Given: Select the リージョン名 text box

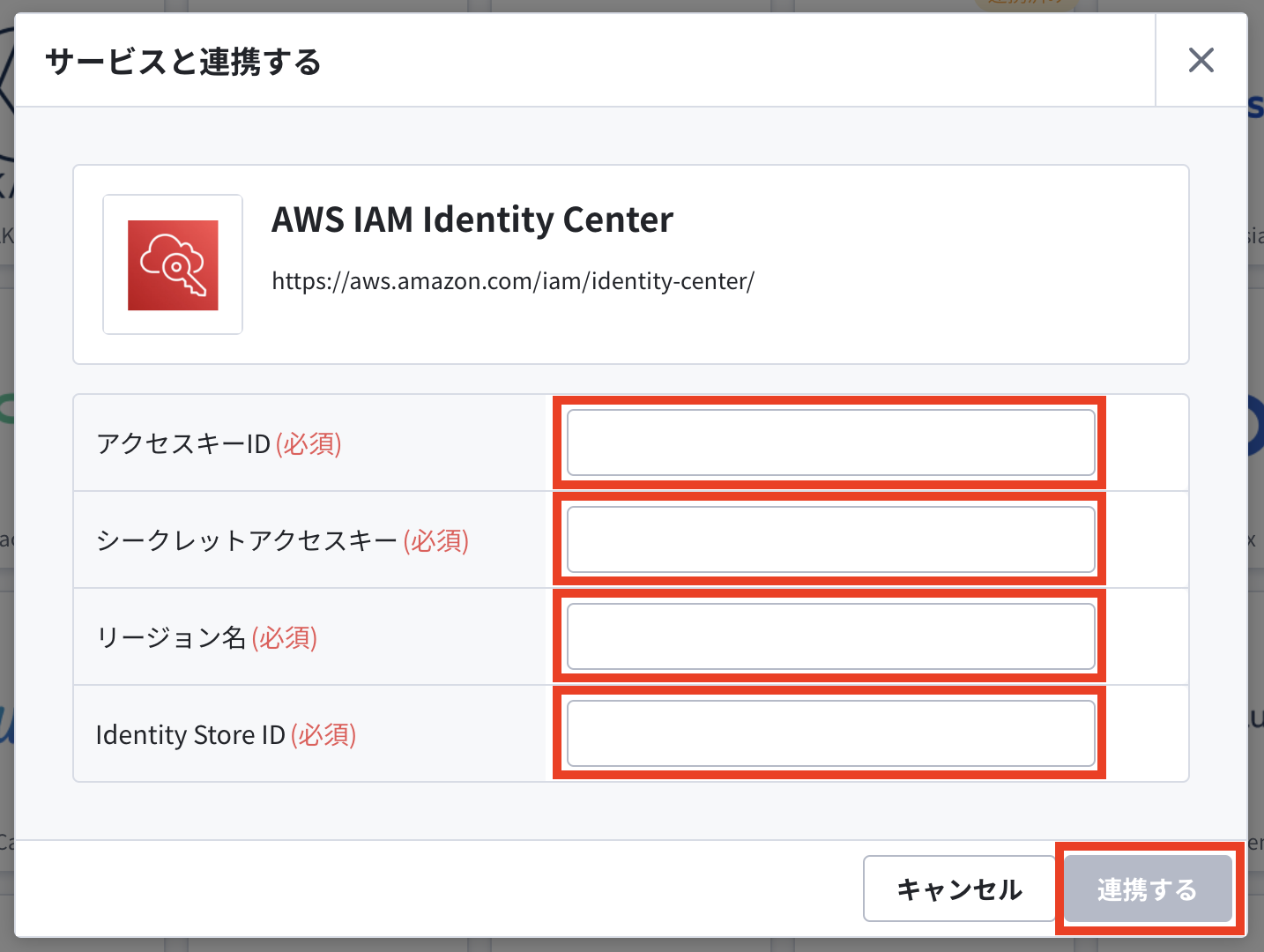Looking at the screenshot, I should pos(830,636).
